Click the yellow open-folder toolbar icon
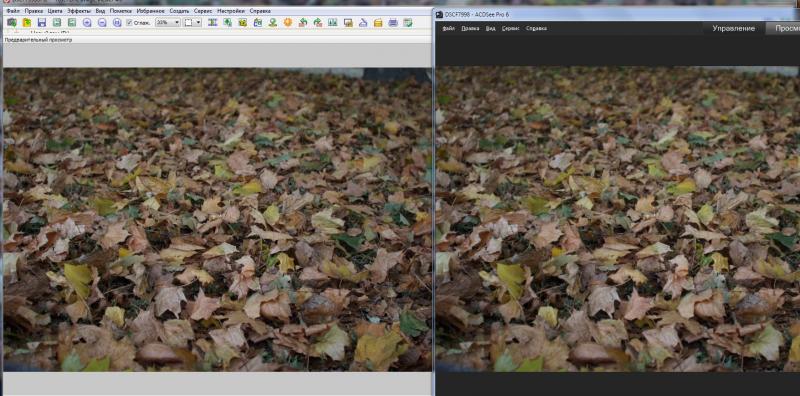 (27, 22)
